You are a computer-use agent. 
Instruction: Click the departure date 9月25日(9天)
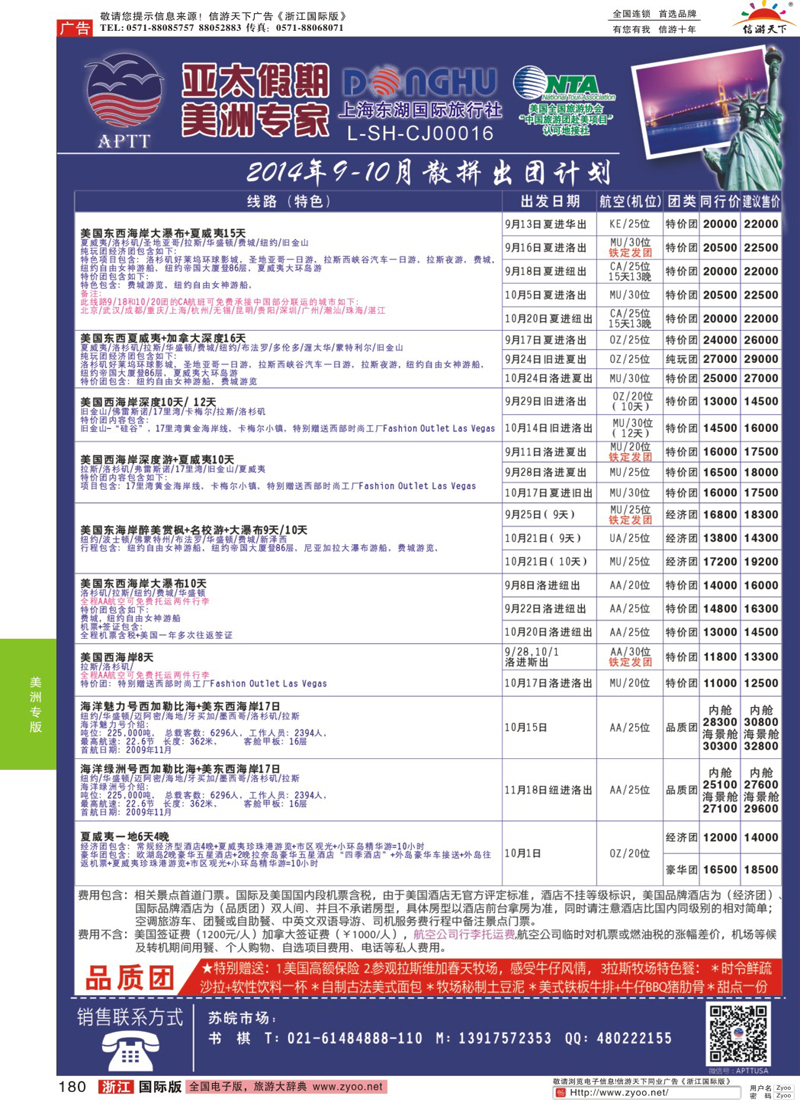coord(540,514)
